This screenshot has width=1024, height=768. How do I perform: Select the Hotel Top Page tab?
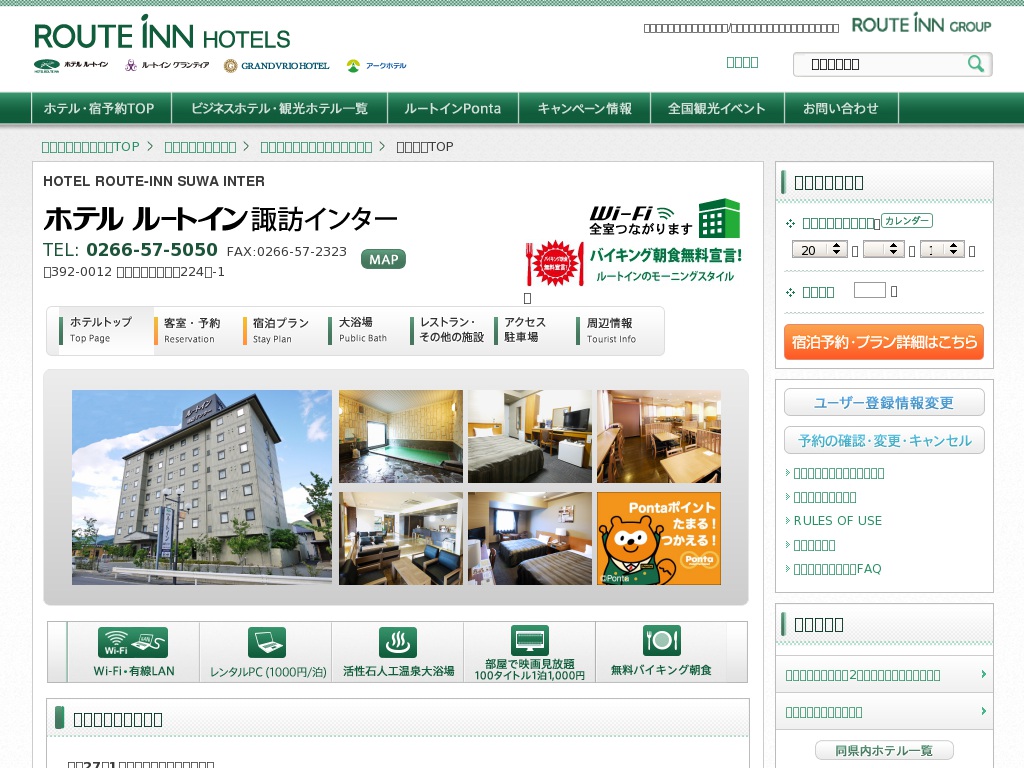pos(105,330)
